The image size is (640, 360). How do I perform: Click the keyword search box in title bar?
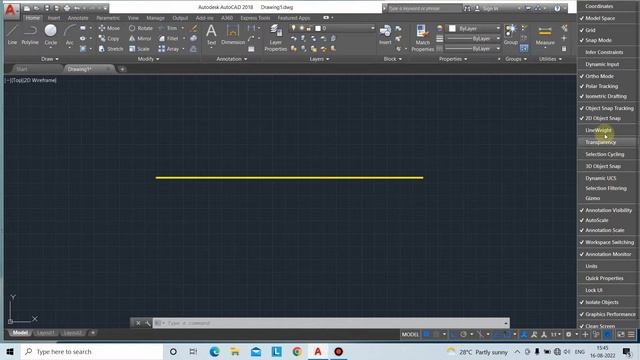423,8
